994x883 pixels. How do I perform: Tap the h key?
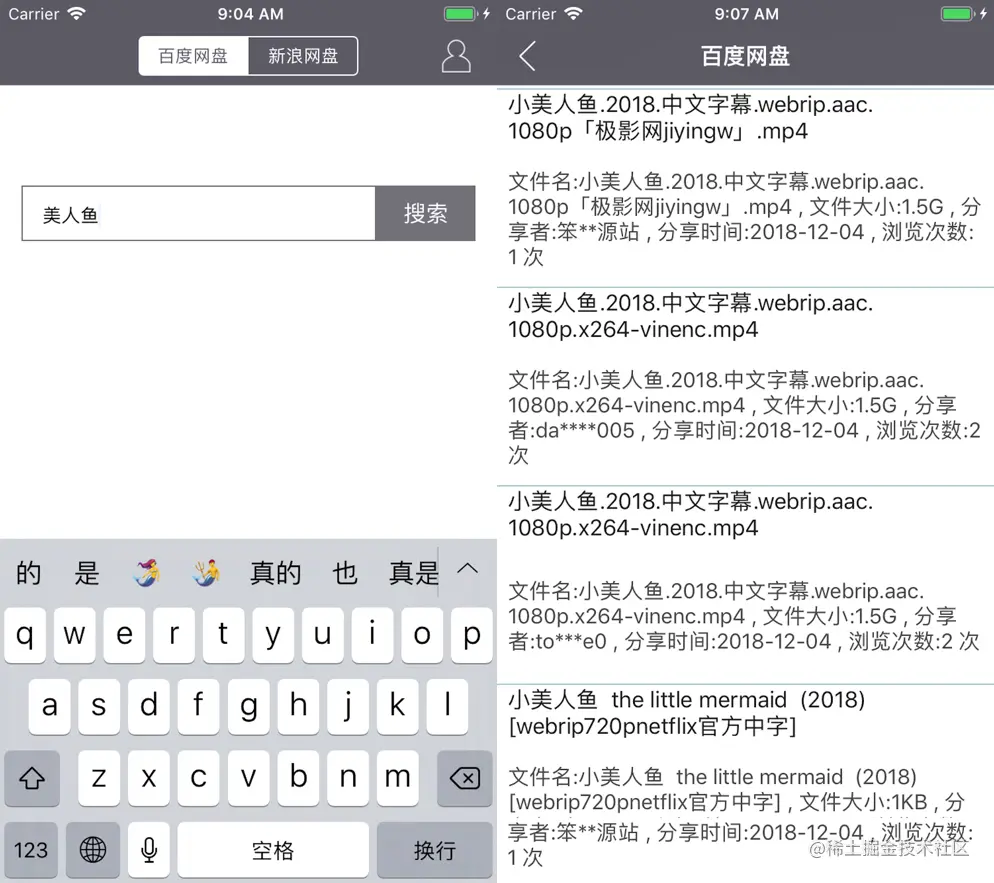[298, 707]
